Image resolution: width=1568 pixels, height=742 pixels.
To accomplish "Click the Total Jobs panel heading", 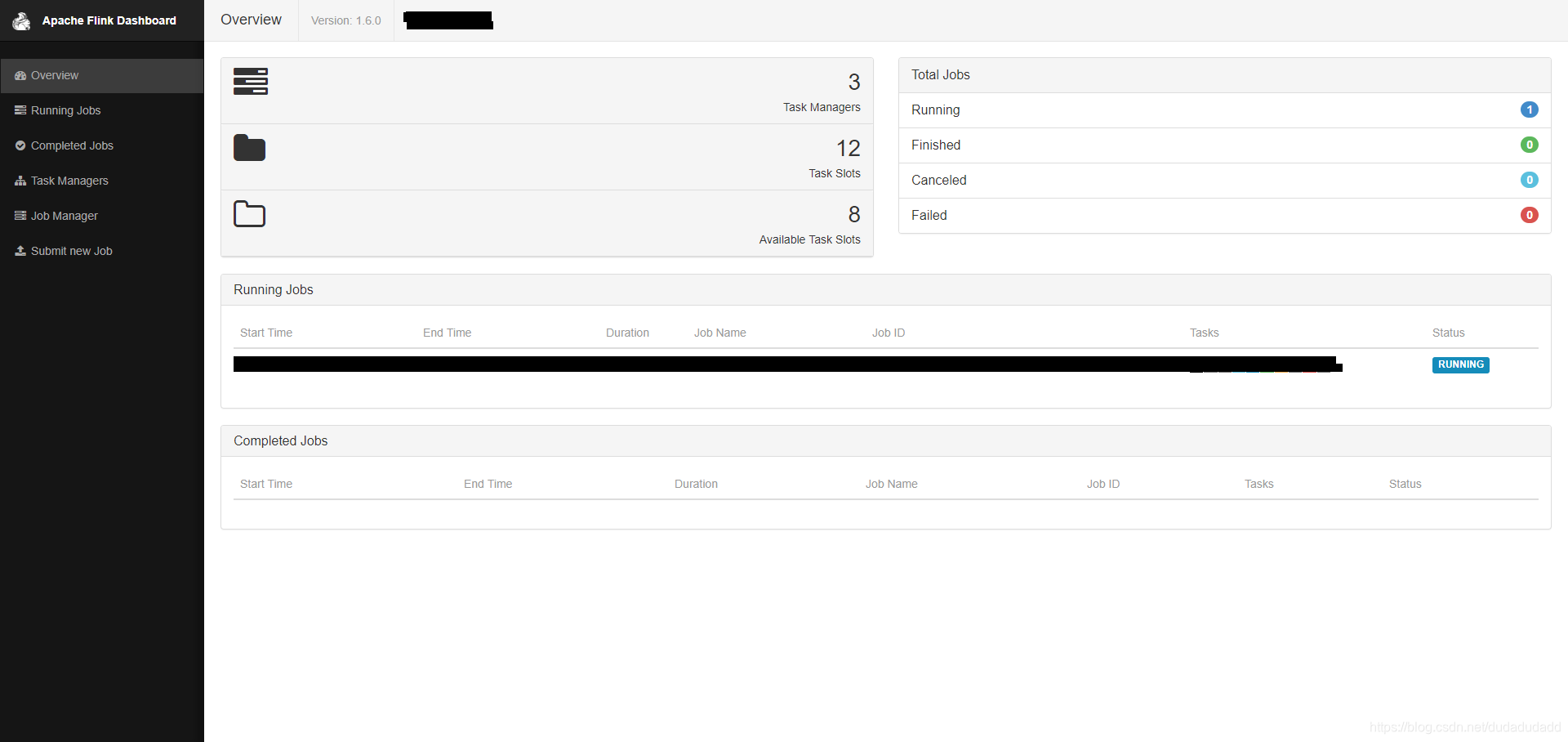I will [x=1225, y=75].
